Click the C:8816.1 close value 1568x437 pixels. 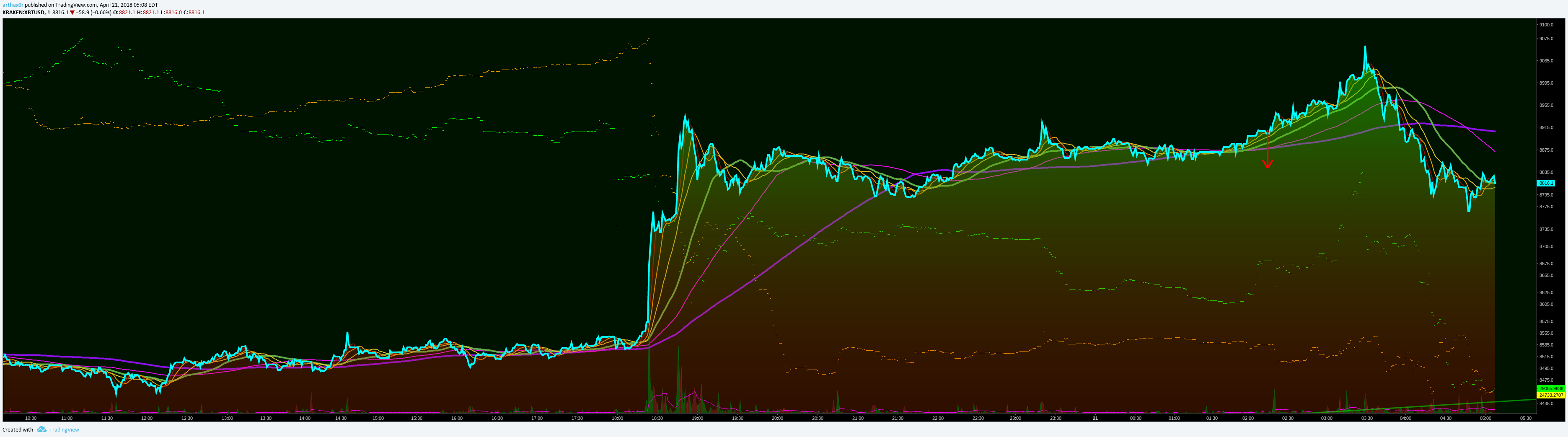[194, 13]
